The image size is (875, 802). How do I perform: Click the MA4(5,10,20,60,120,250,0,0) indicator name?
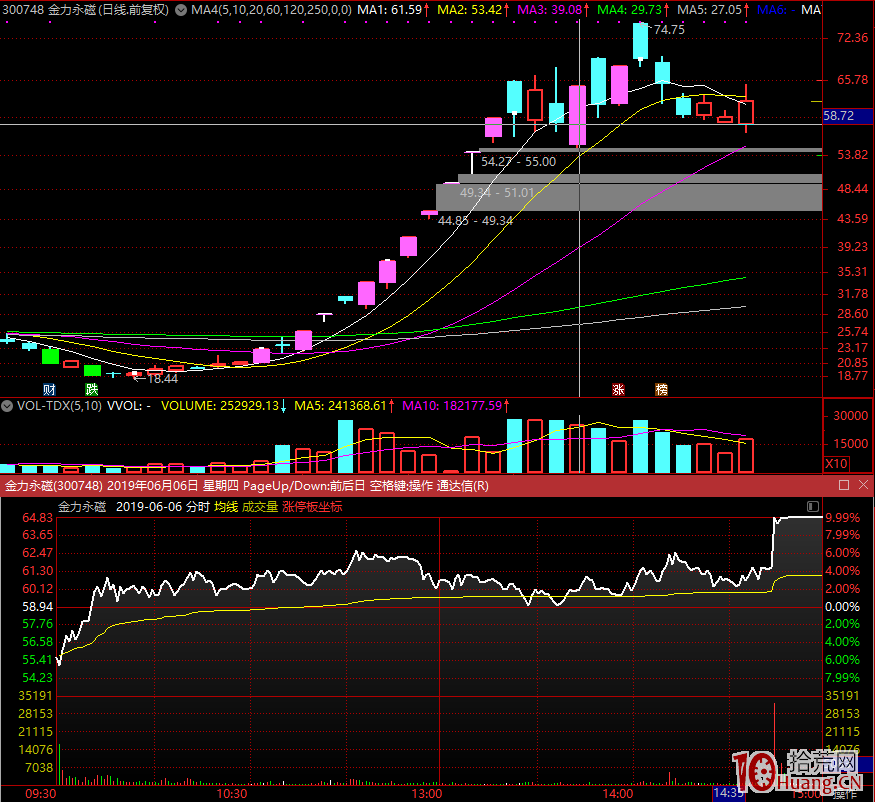(271, 9)
